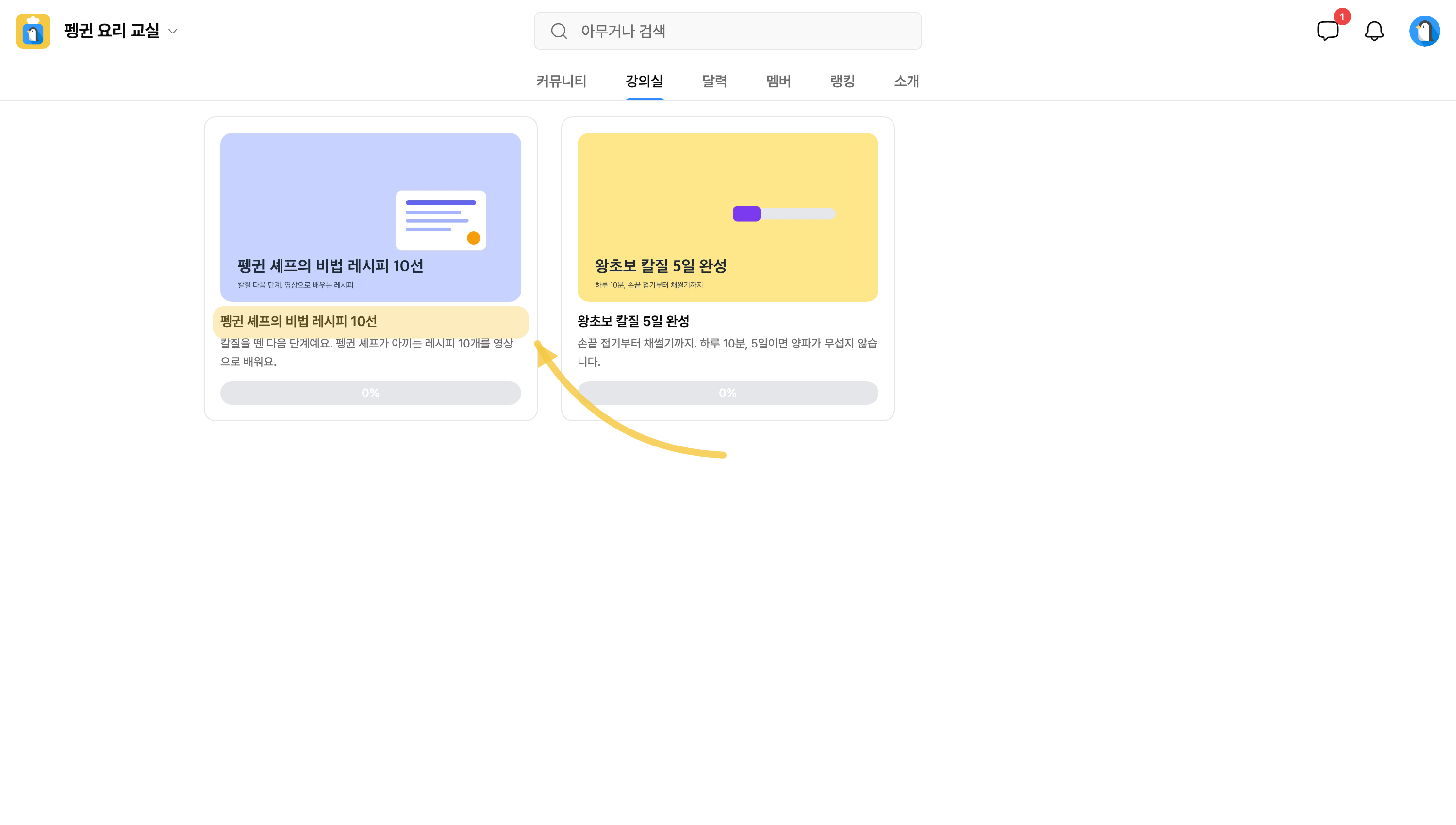This screenshot has width=1456, height=825.
Task: Click the 펭귄 요리 교실 logo icon
Action: (33, 31)
